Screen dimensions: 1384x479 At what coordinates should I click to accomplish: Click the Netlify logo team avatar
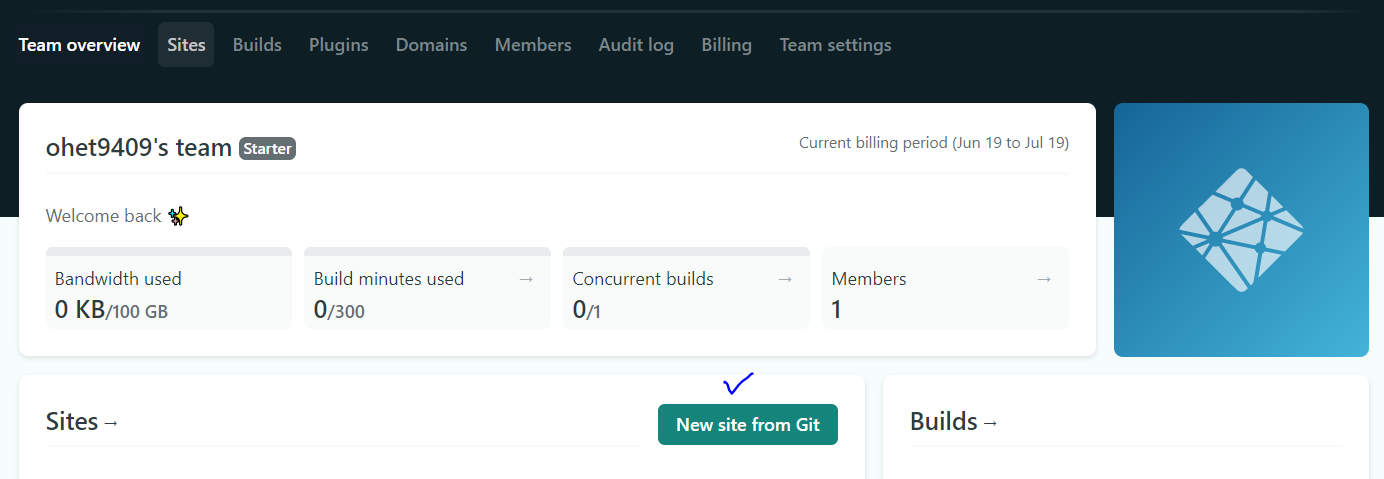click(x=1241, y=230)
